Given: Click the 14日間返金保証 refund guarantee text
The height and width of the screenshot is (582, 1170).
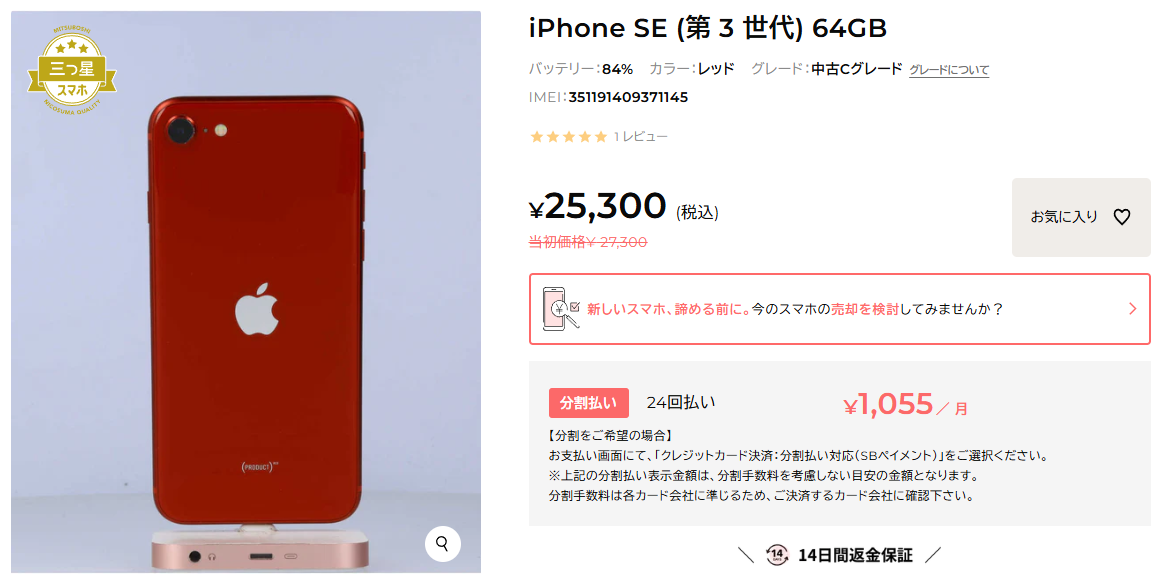Looking at the screenshot, I should pyautogui.click(x=855, y=555).
